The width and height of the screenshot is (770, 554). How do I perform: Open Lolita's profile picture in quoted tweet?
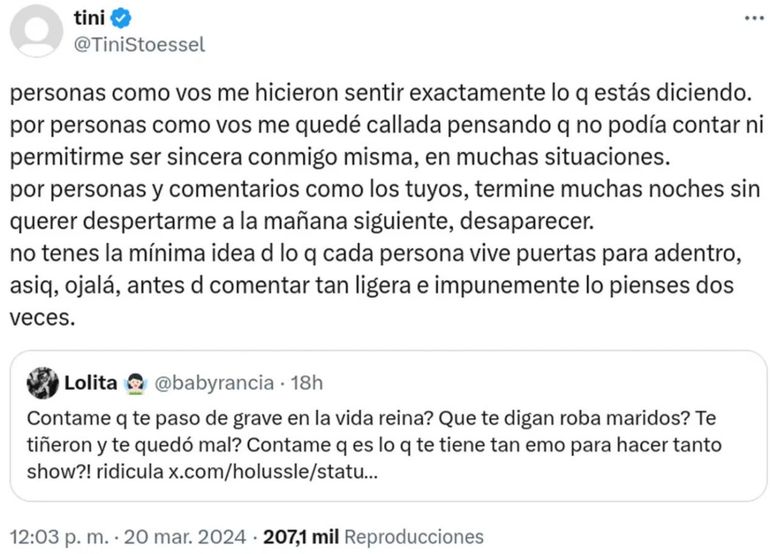42,383
